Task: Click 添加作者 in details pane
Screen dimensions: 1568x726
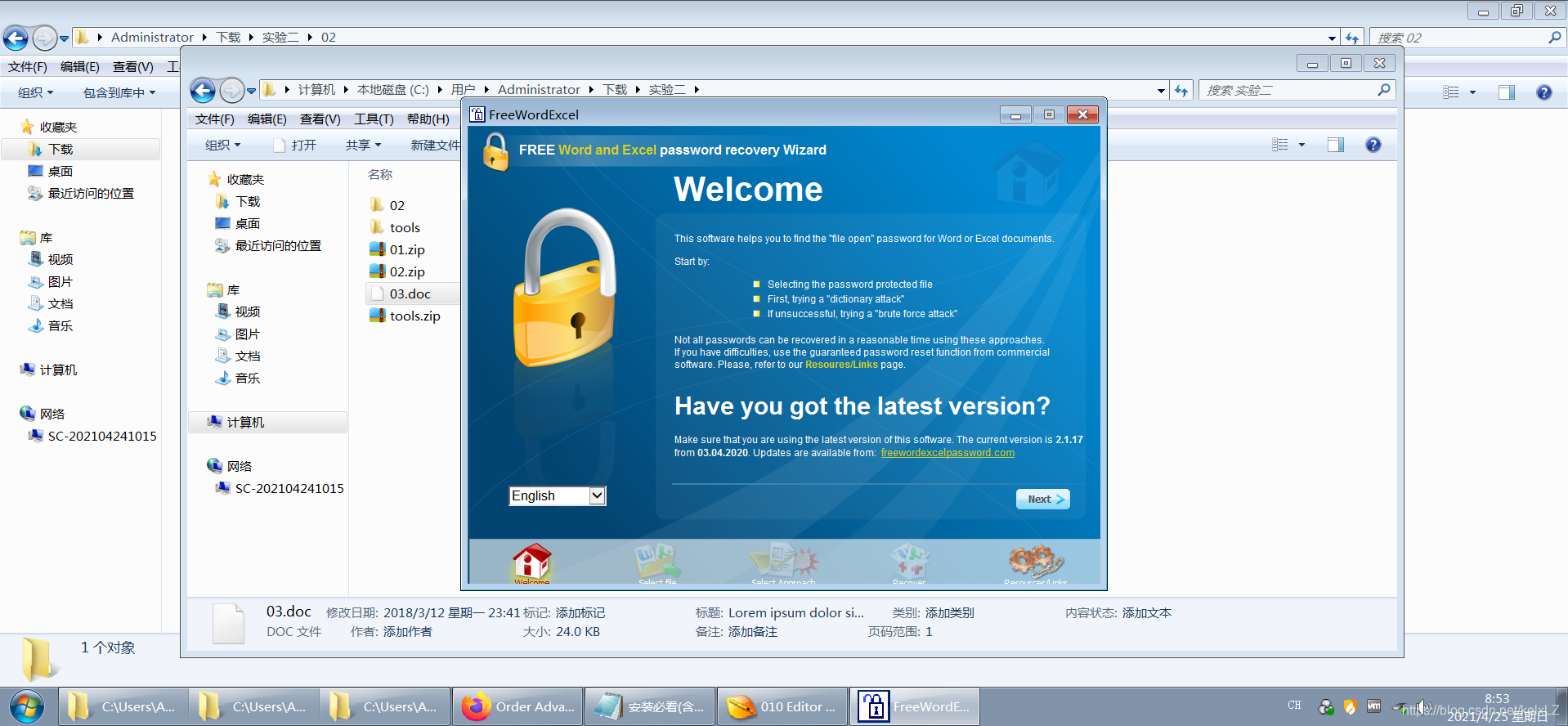Action: point(407,632)
